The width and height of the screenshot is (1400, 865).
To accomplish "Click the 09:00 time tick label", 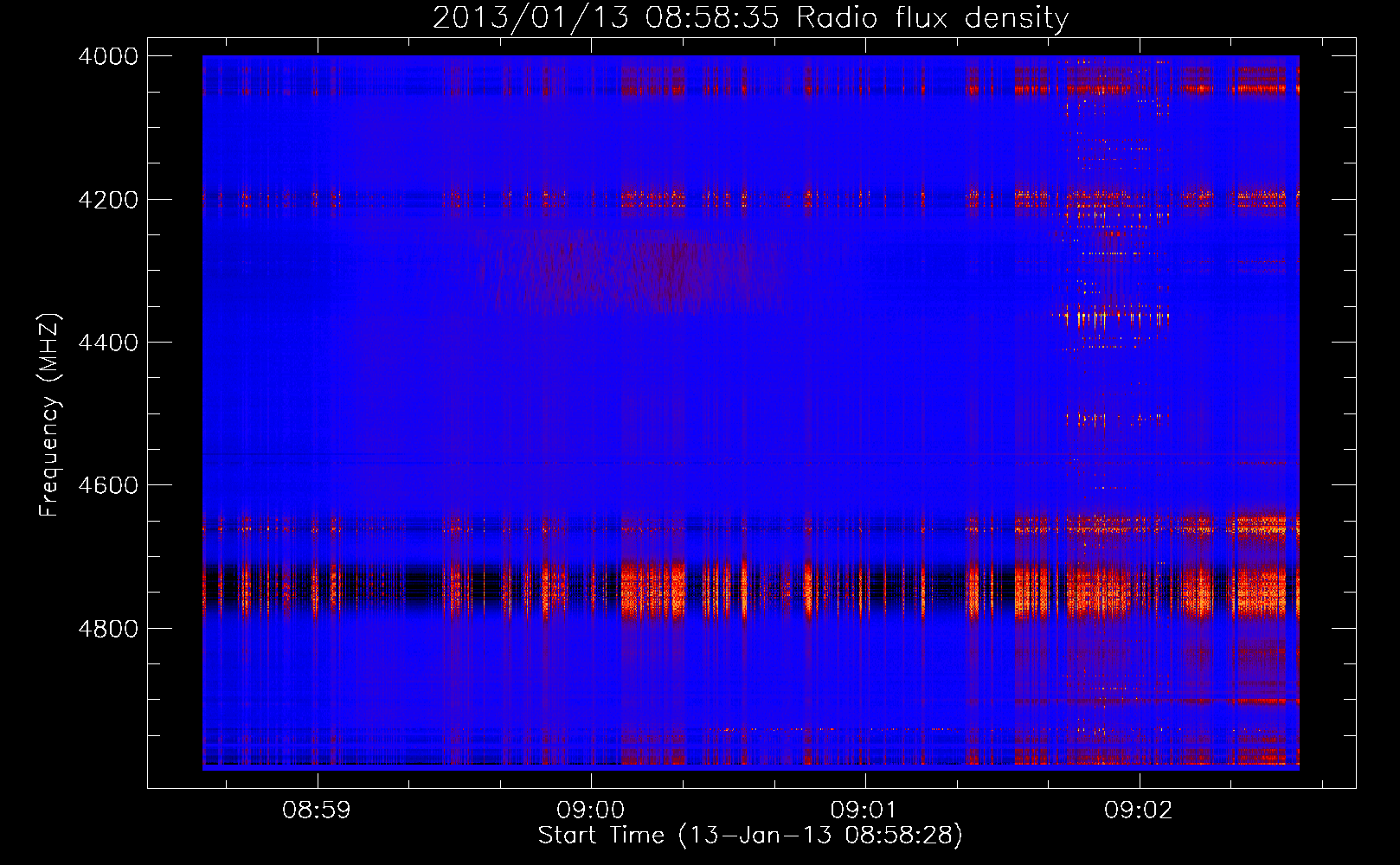I will 591,811.
